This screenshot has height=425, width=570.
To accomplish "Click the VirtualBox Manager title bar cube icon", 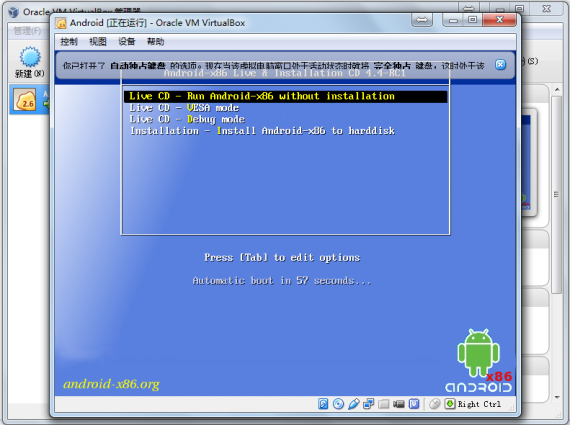I will [x=13, y=12].
